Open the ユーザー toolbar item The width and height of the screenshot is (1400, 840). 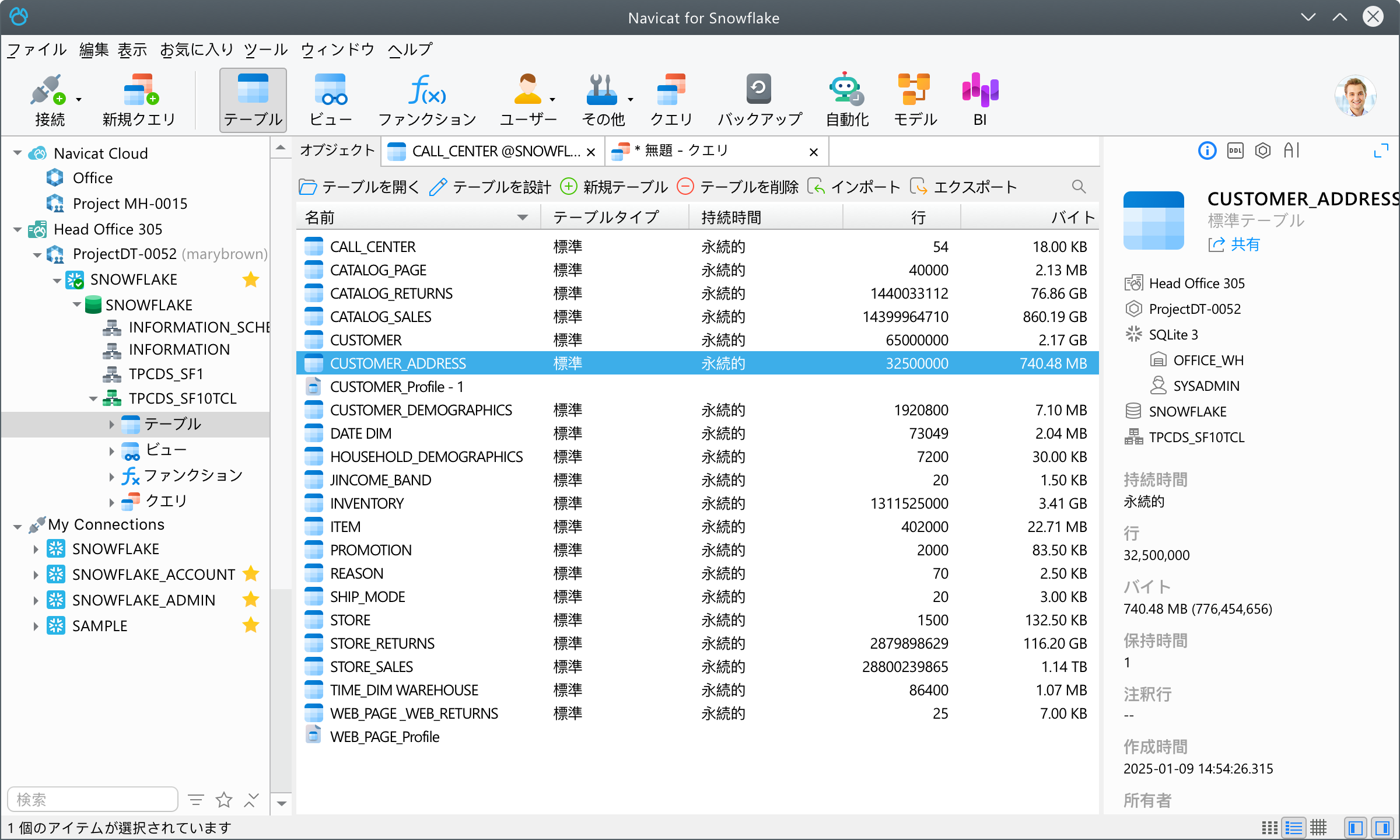coord(527,100)
